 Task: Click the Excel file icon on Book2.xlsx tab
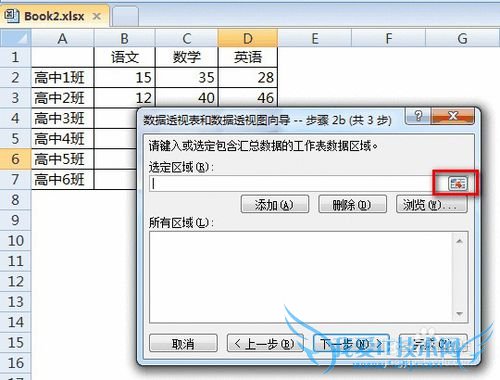tap(11, 16)
